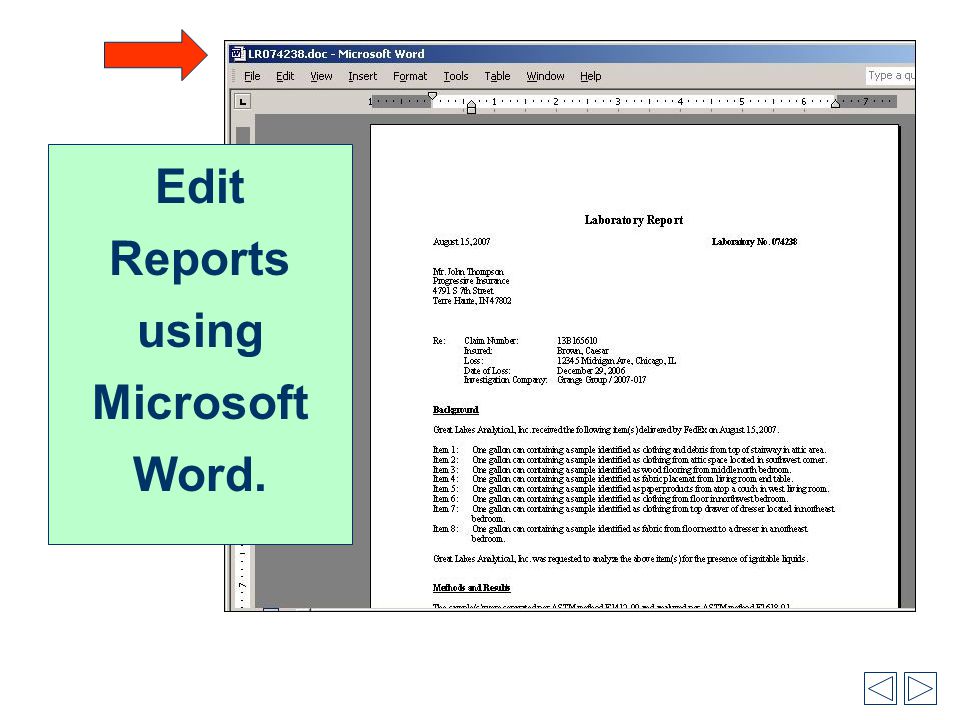Click the 'Progressive Insurance' line

(x=471, y=281)
